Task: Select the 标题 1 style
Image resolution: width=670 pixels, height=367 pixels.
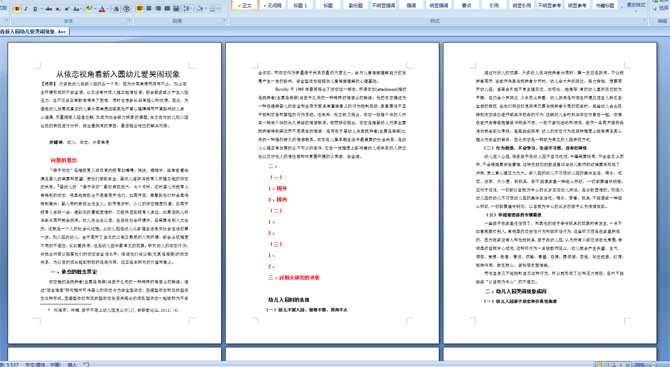Action: click(300, 5)
